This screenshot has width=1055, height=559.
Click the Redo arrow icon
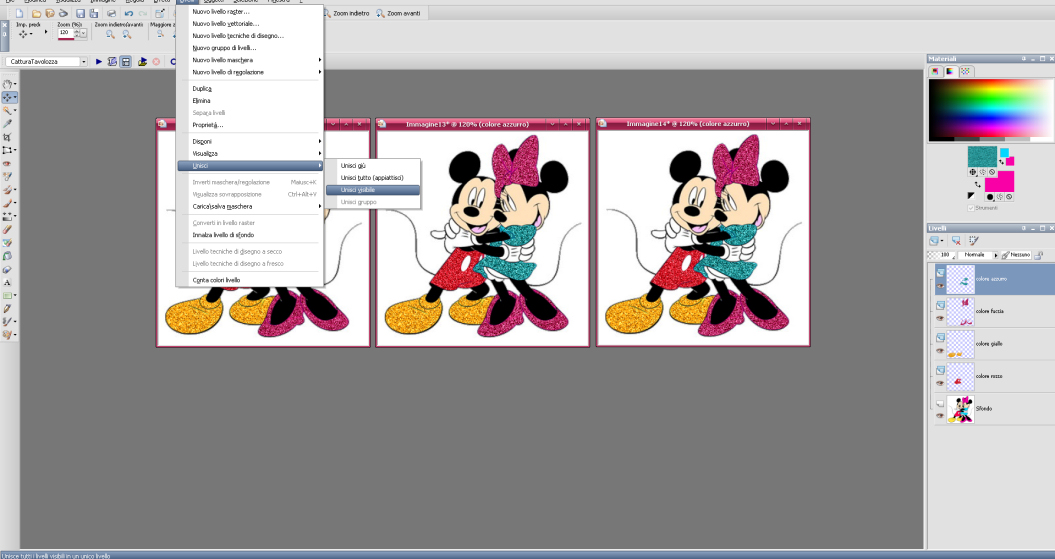pyautogui.click(x=143, y=13)
